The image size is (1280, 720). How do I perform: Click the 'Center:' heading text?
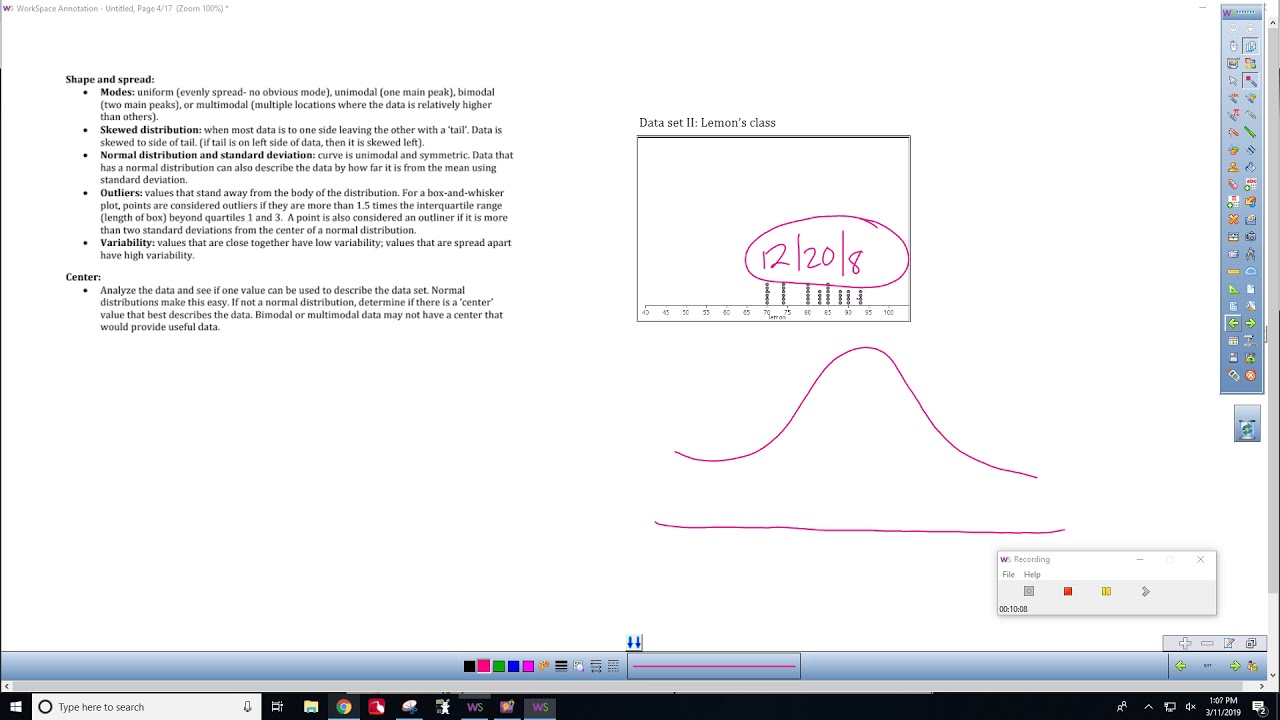83,277
